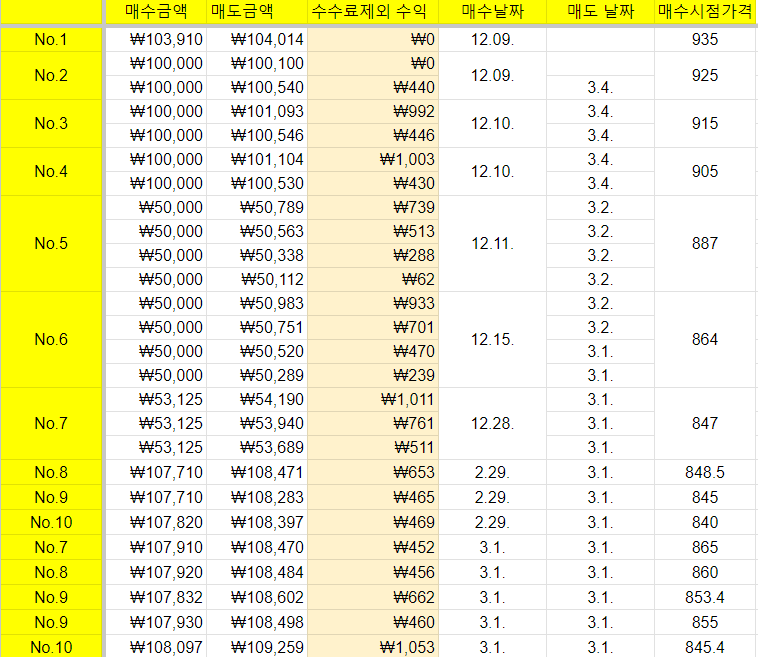Image resolution: width=758 pixels, height=657 pixels.
Task: Click the sell amount ₩109,259
Action: [257, 647]
